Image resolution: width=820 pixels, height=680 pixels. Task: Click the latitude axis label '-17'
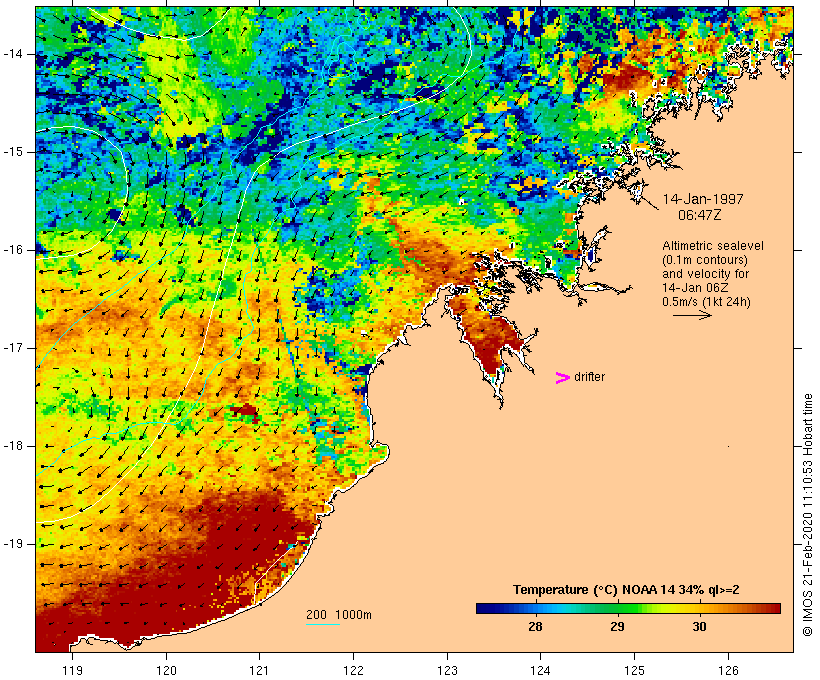tap(13, 348)
